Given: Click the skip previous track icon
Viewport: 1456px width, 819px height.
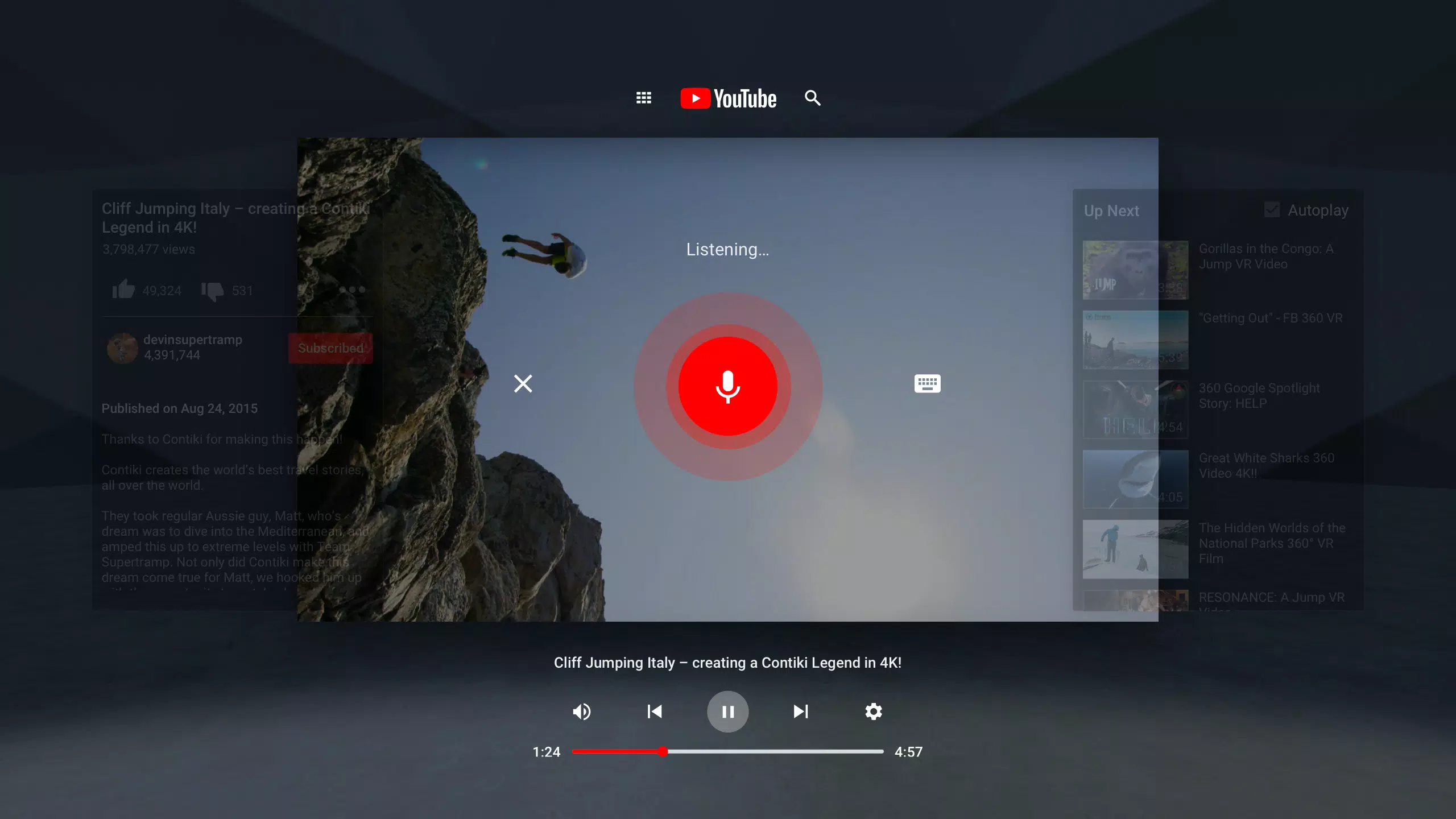Looking at the screenshot, I should point(655,711).
